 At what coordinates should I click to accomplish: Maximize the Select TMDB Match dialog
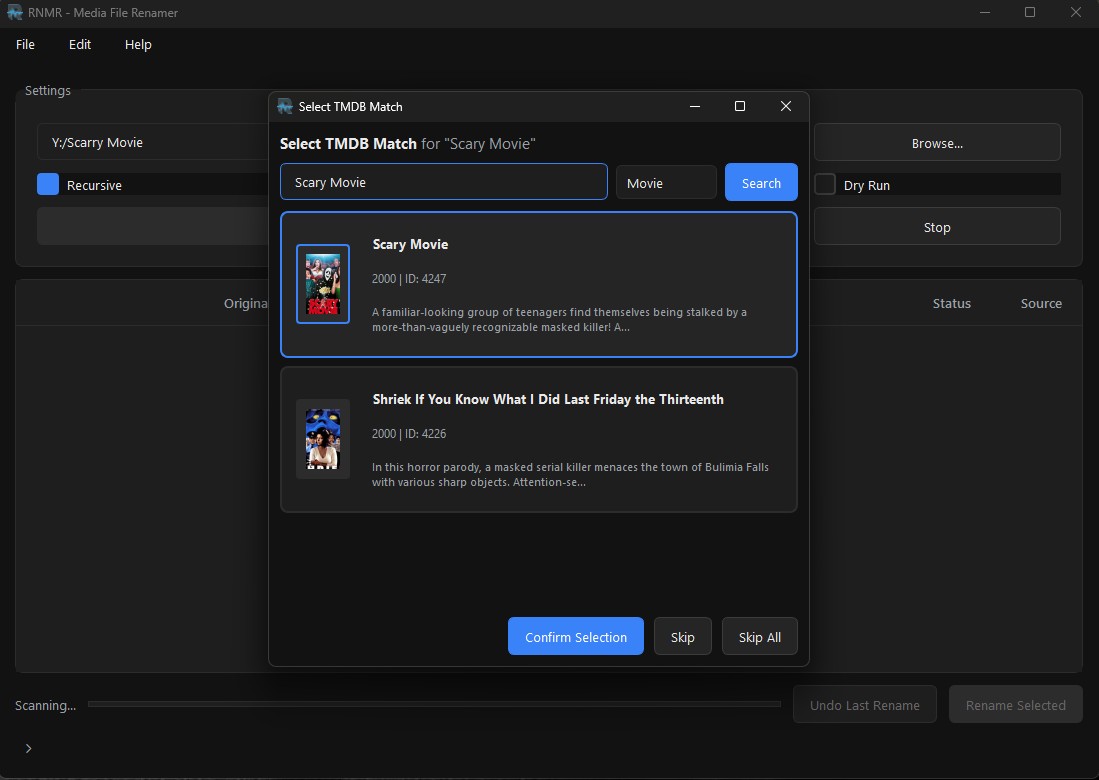[740, 106]
